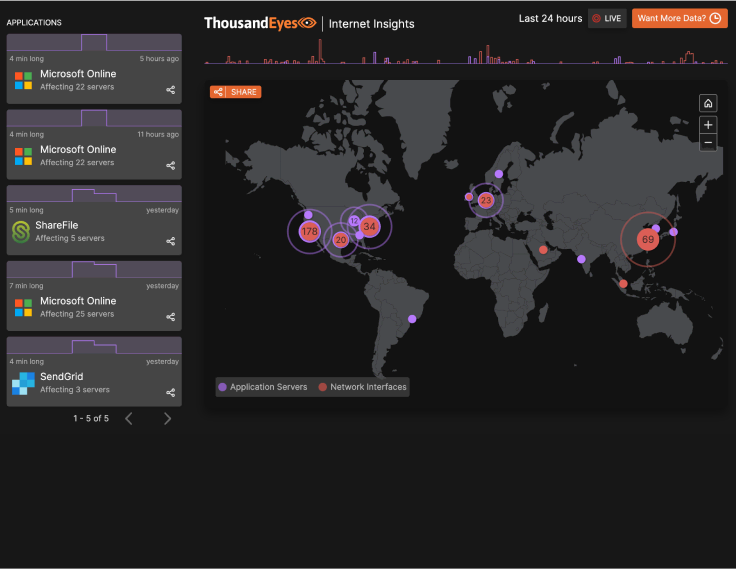Go to next page of applications
Image resolution: width=736 pixels, height=569 pixels.
pos(167,418)
